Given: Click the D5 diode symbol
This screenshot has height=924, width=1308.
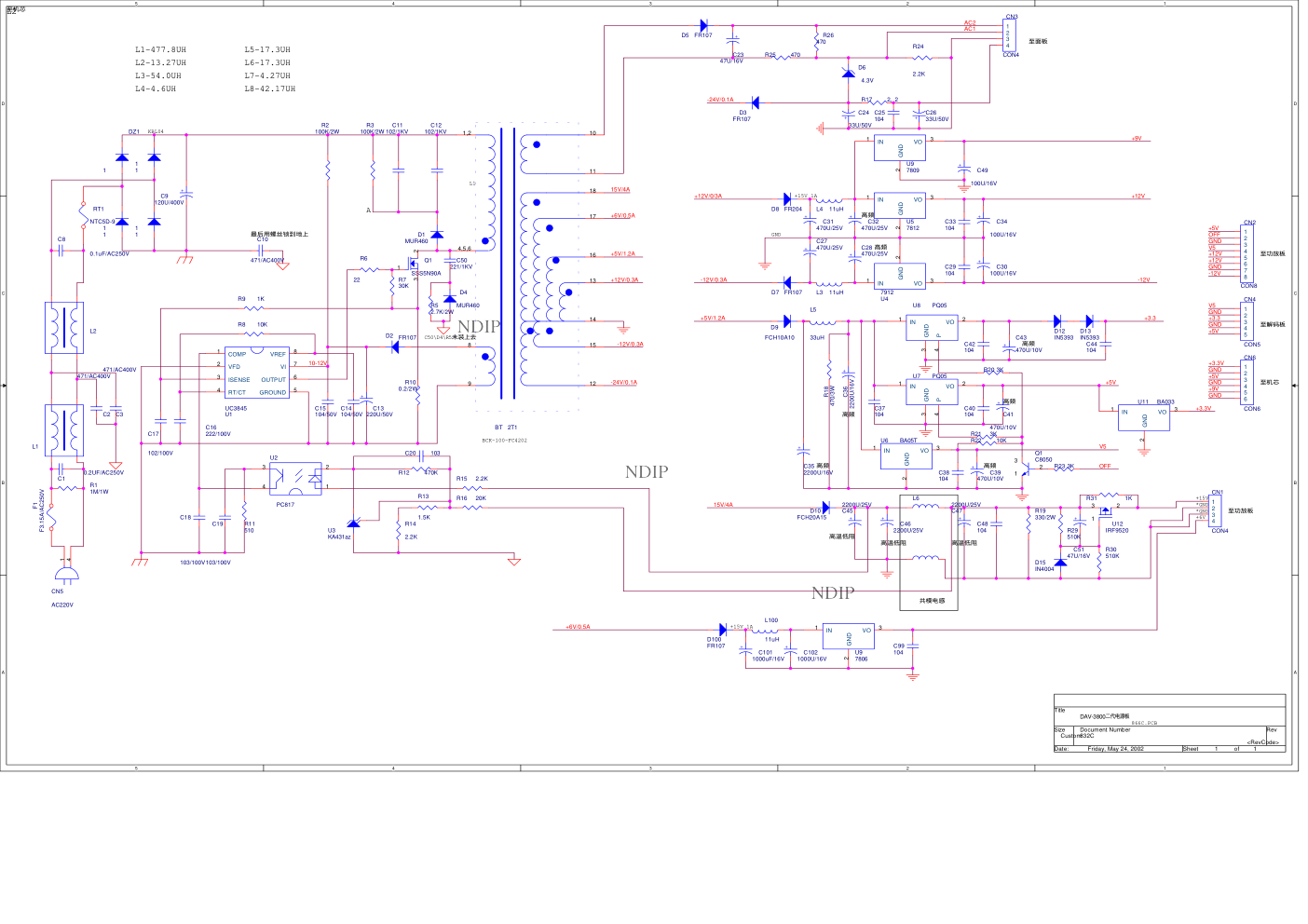Looking at the screenshot, I should coord(703,25).
